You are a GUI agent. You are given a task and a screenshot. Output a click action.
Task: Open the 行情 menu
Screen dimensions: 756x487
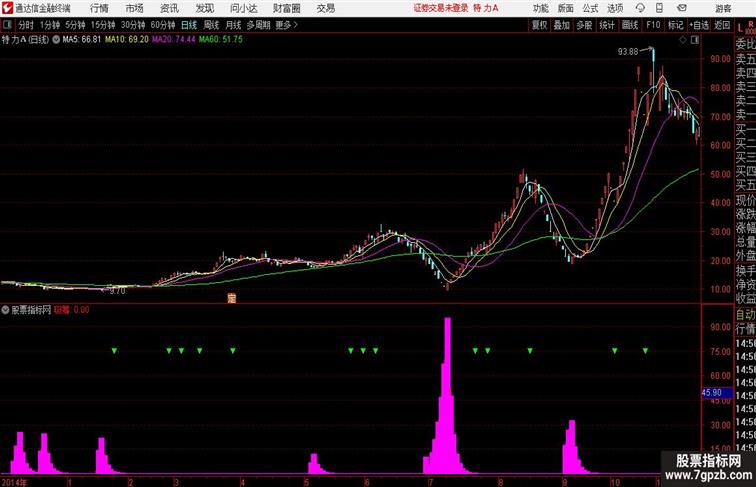point(99,8)
